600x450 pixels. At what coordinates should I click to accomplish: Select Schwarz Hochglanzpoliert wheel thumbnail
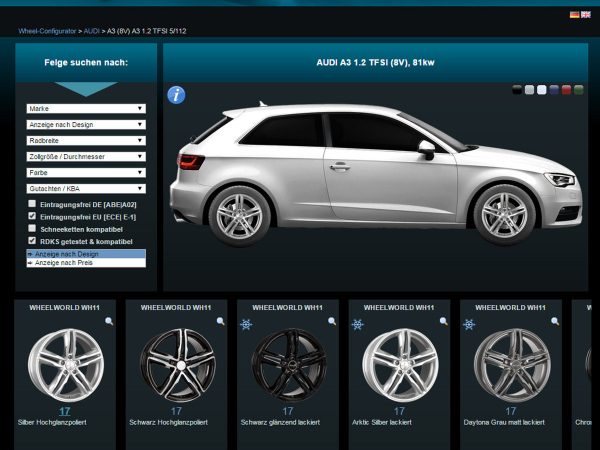click(x=178, y=365)
